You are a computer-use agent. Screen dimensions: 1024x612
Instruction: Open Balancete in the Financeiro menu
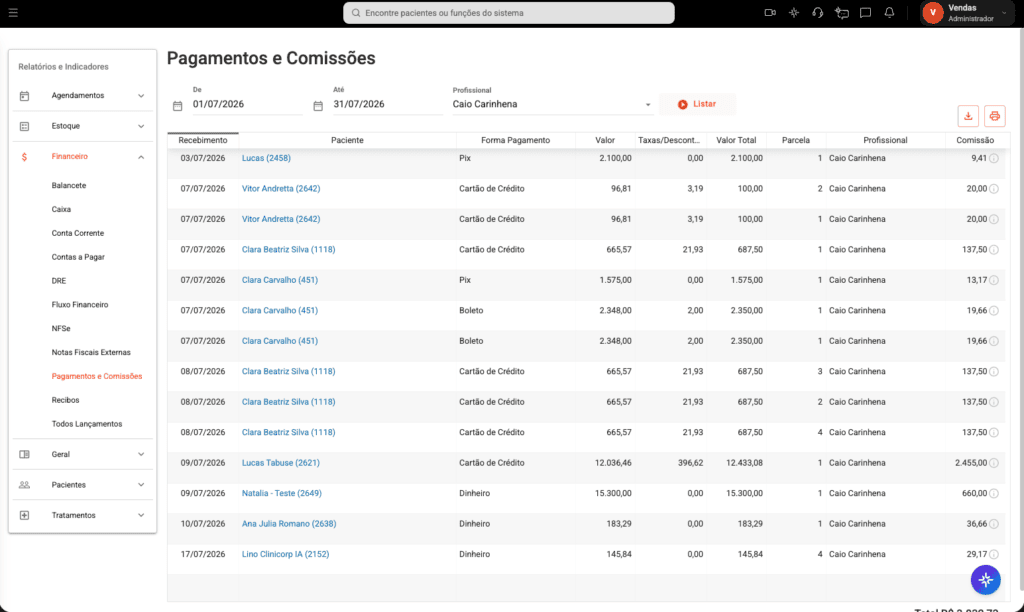(69, 185)
